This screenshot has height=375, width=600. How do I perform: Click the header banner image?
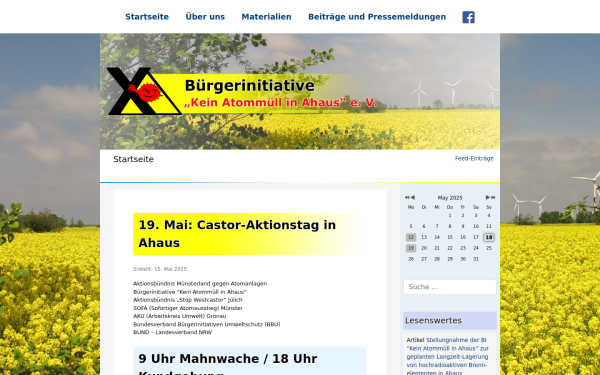[300, 91]
